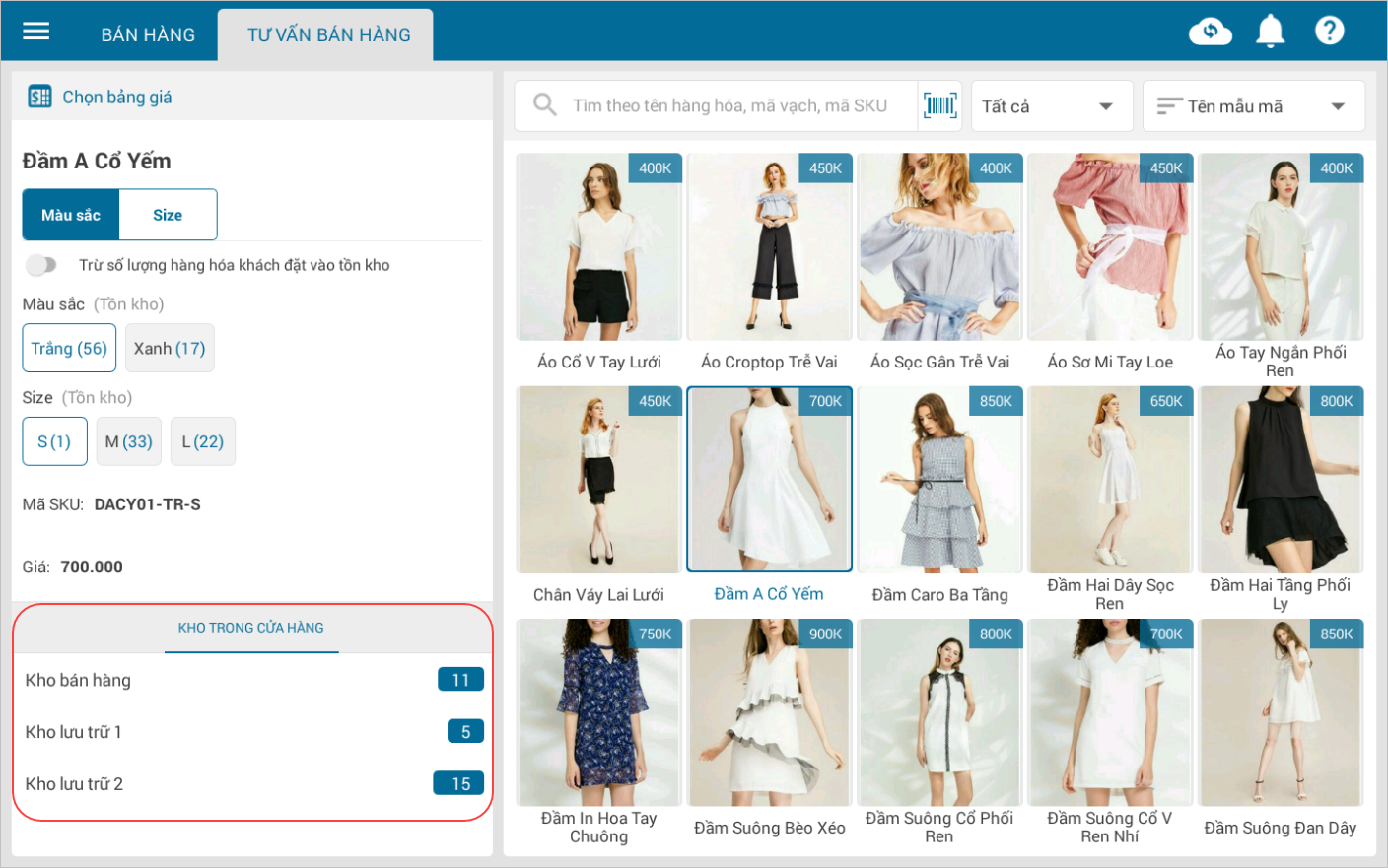Click the search magnifier icon
Screen dimensions: 1388x868
[x=544, y=104]
